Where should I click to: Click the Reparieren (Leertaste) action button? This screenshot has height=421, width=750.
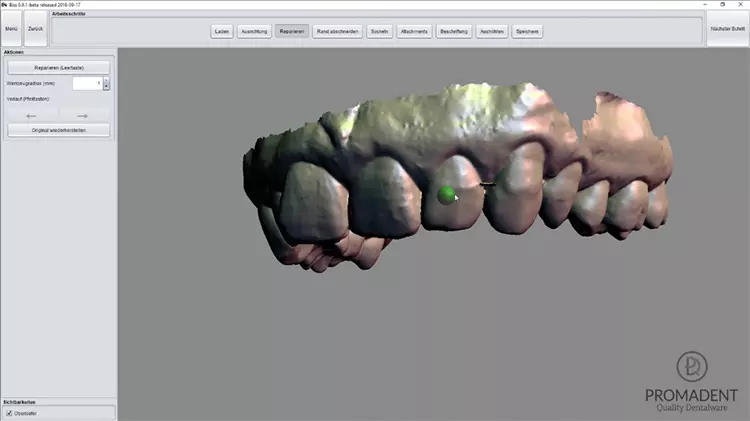click(59, 68)
